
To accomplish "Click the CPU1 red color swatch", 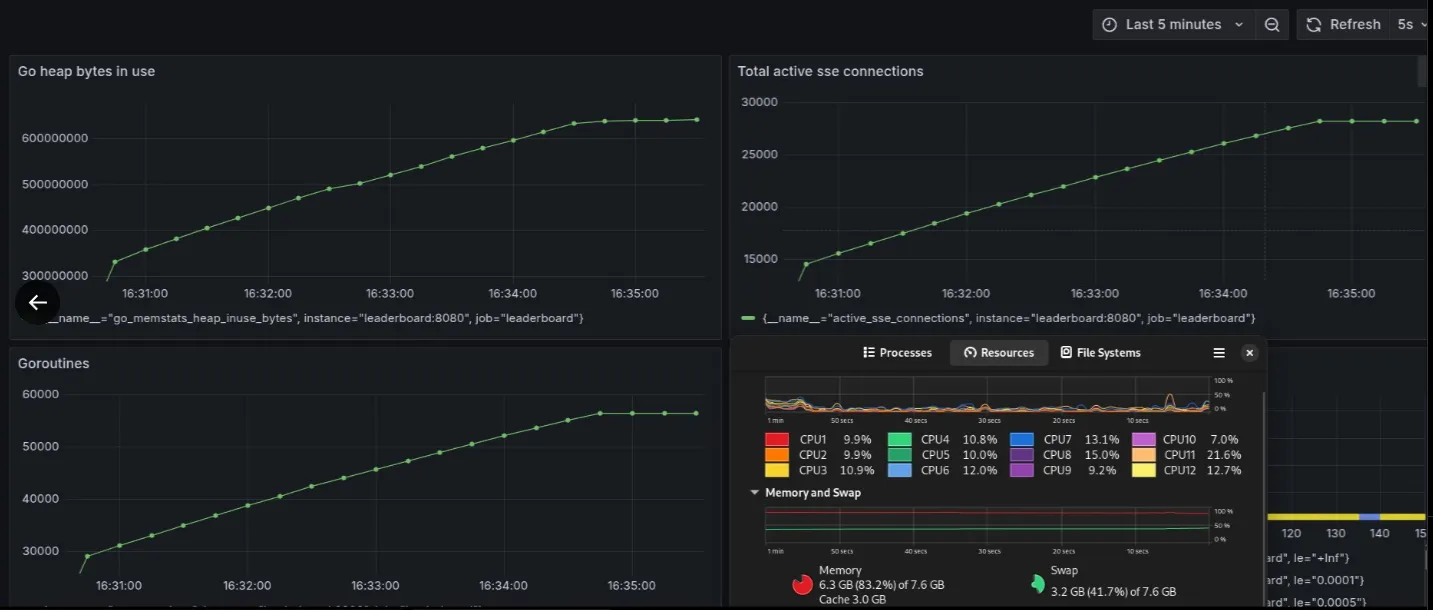I will 778,438.
